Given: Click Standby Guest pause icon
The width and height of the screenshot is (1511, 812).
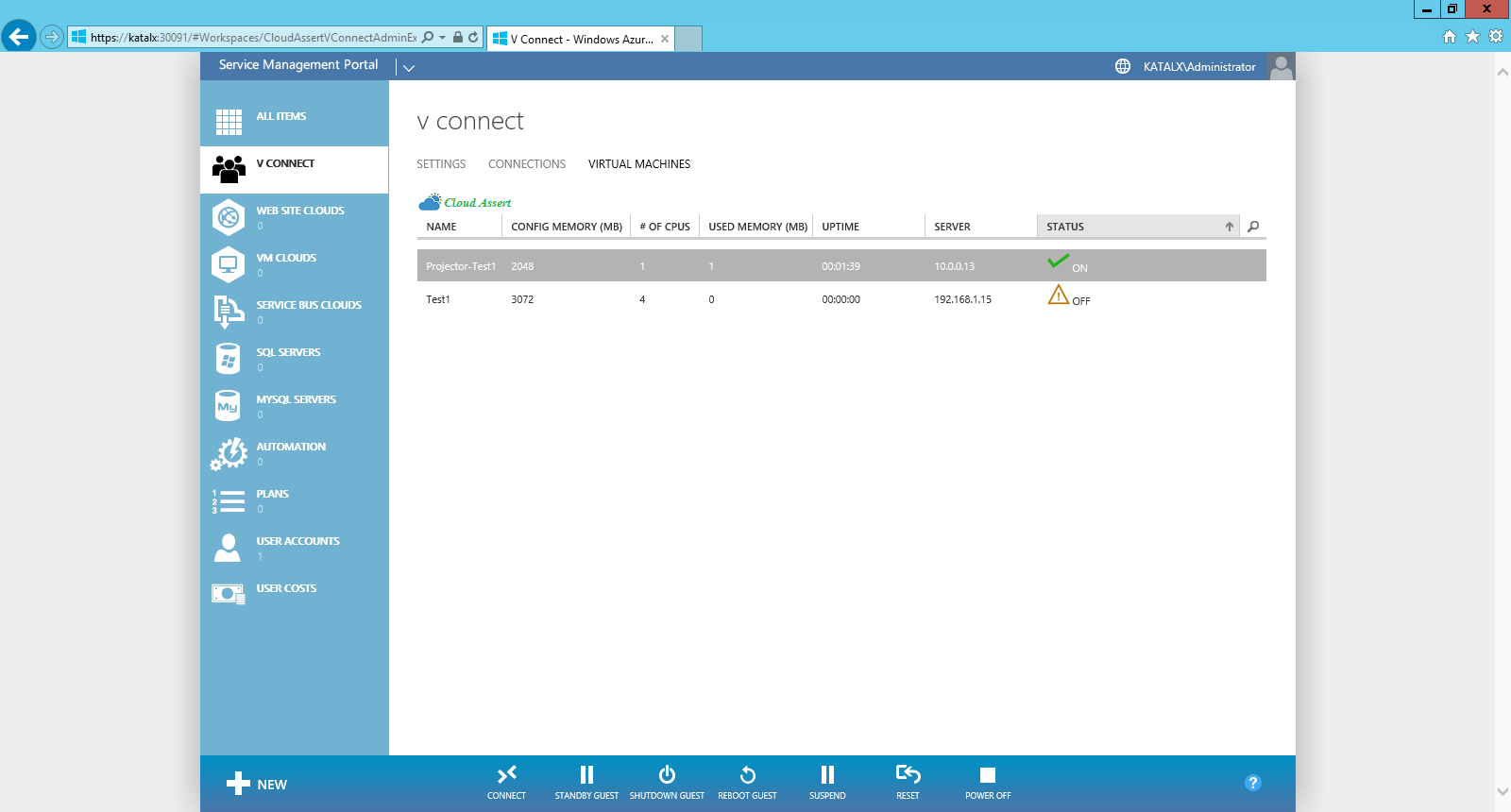Looking at the screenshot, I should pyautogui.click(x=586, y=774).
